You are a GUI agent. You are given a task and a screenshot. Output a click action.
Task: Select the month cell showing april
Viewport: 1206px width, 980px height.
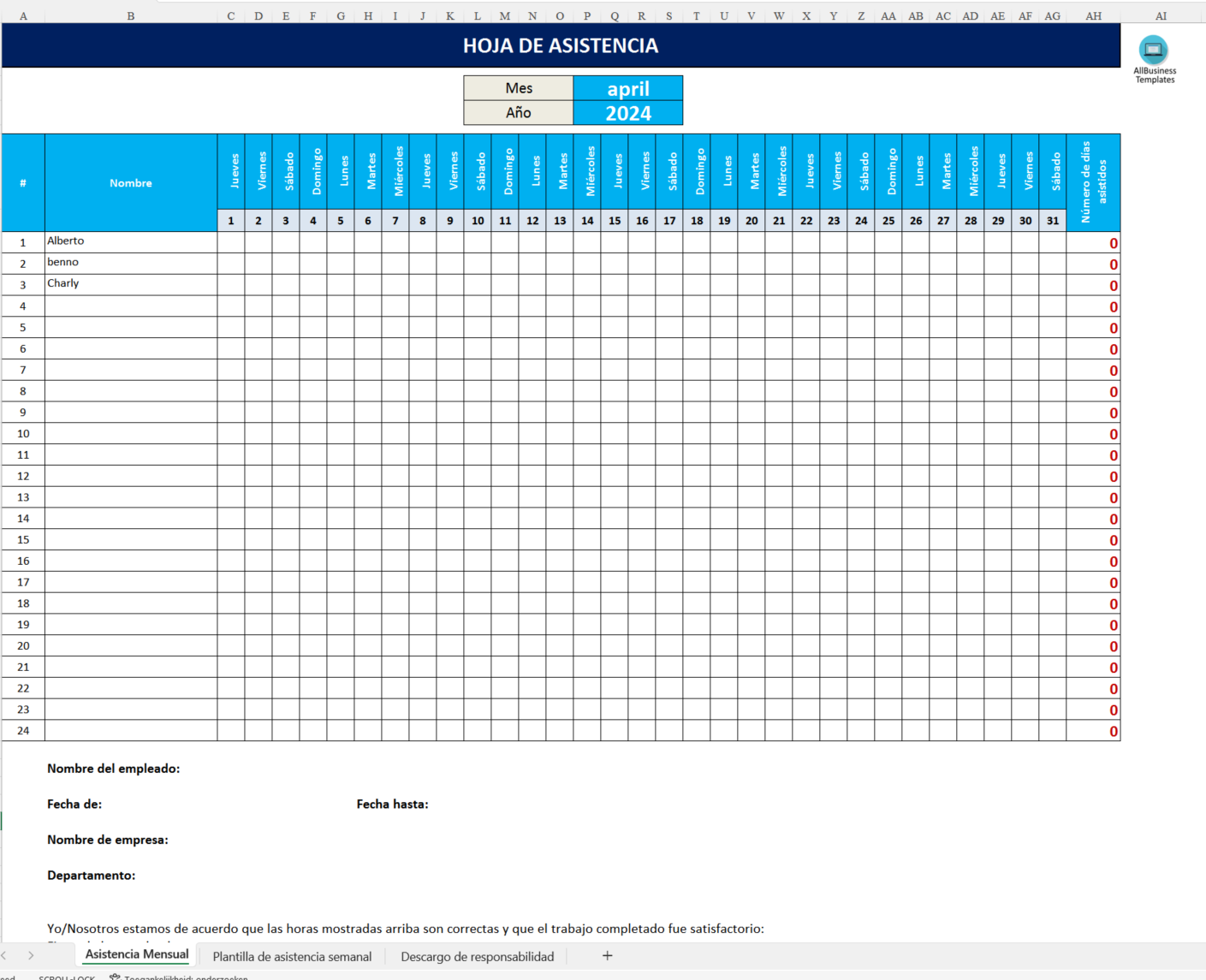tap(627, 88)
